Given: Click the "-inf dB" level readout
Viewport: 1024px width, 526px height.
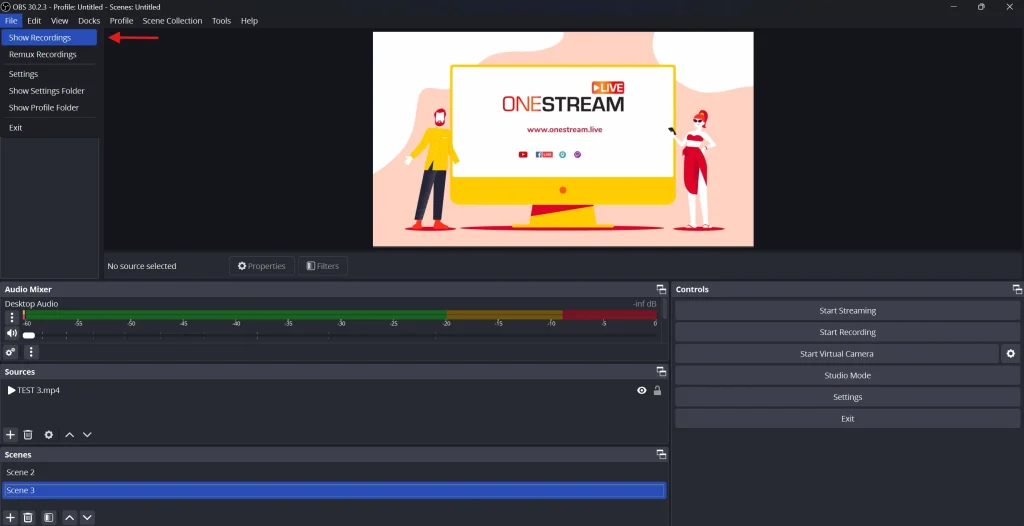Looking at the screenshot, I should 644,304.
